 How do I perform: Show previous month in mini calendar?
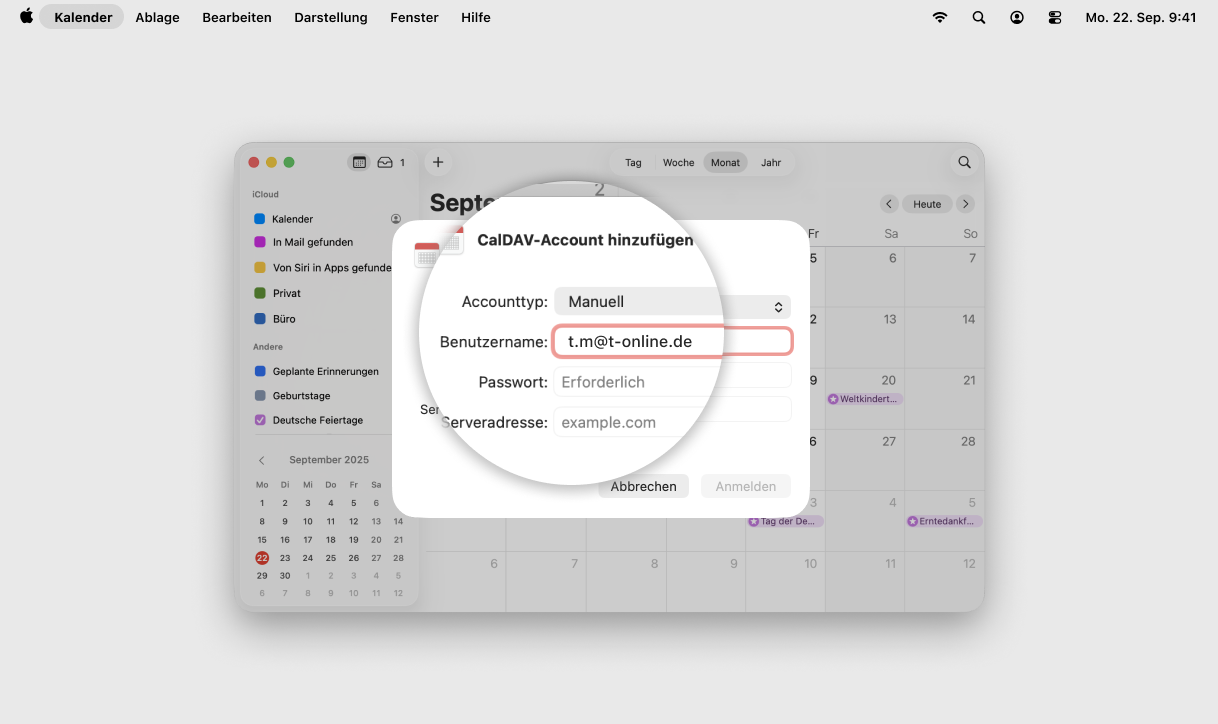(262, 460)
